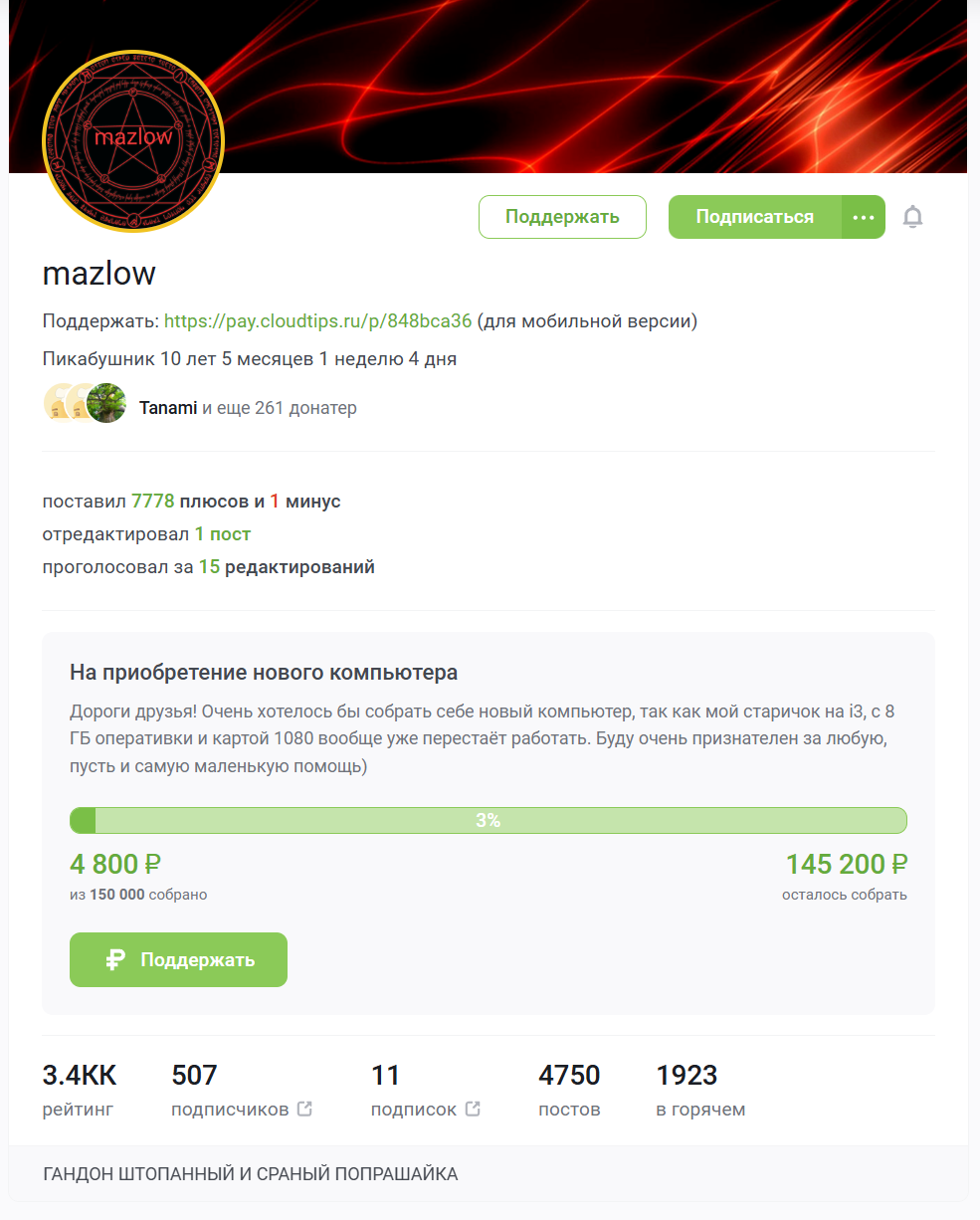Screen dimensions: 980x1220
Task: Open external link icon next to подписок
Action: pos(473,1109)
